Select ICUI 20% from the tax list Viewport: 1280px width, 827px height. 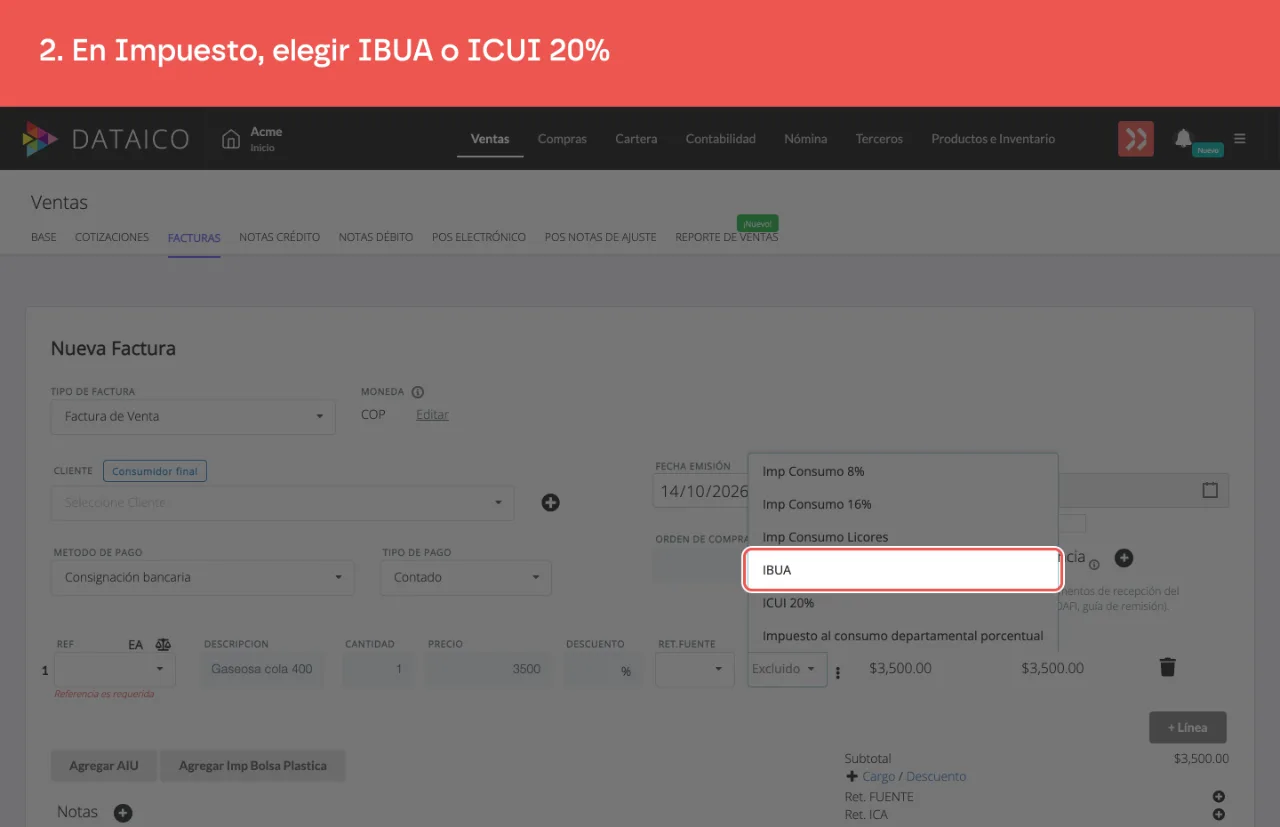tap(903, 603)
